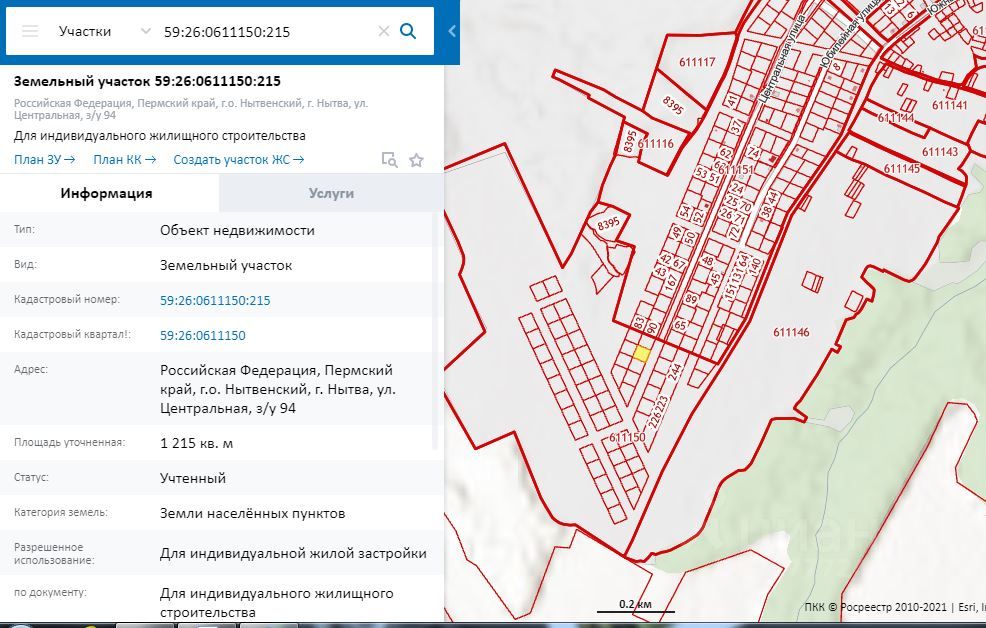The width and height of the screenshot is (986, 628).
Task: Open the hamburger menu in search bar
Action: point(30,31)
